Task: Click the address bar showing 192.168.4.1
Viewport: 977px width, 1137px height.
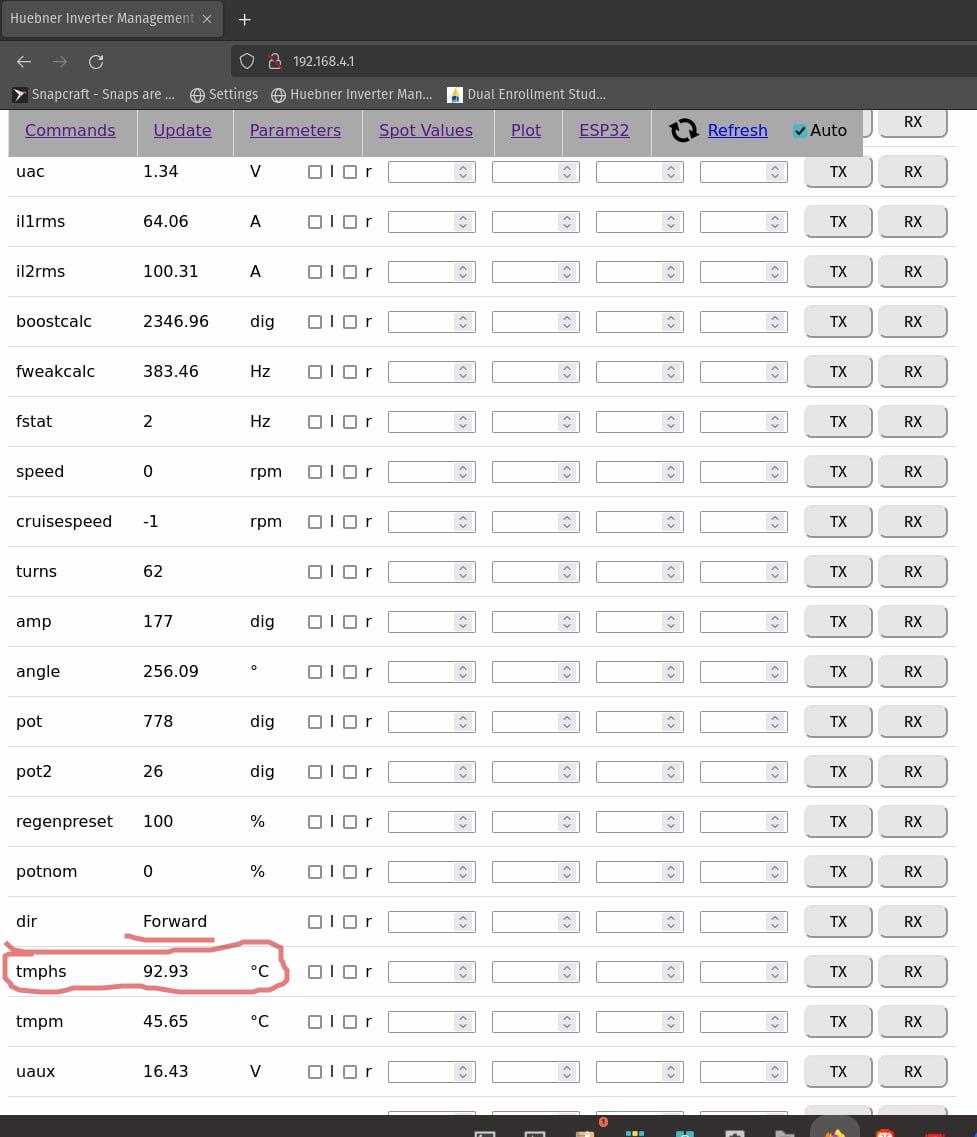Action: [x=600, y=61]
